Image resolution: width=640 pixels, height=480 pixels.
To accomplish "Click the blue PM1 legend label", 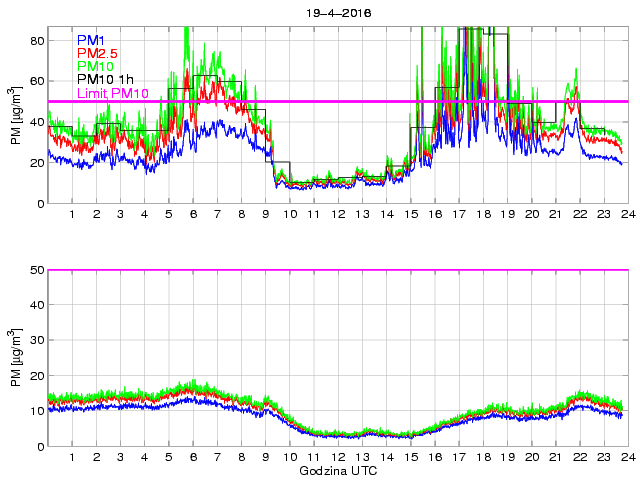I will click(90, 40).
